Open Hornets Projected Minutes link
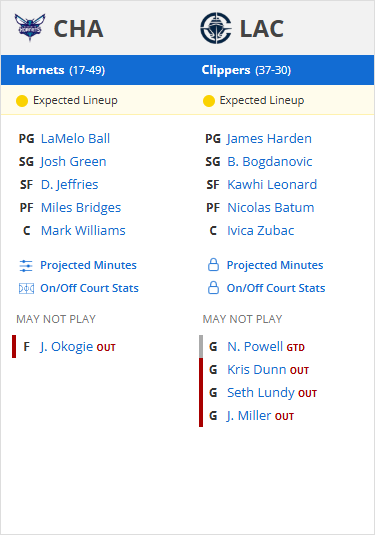This screenshot has width=375, height=535. pos(88,265)
